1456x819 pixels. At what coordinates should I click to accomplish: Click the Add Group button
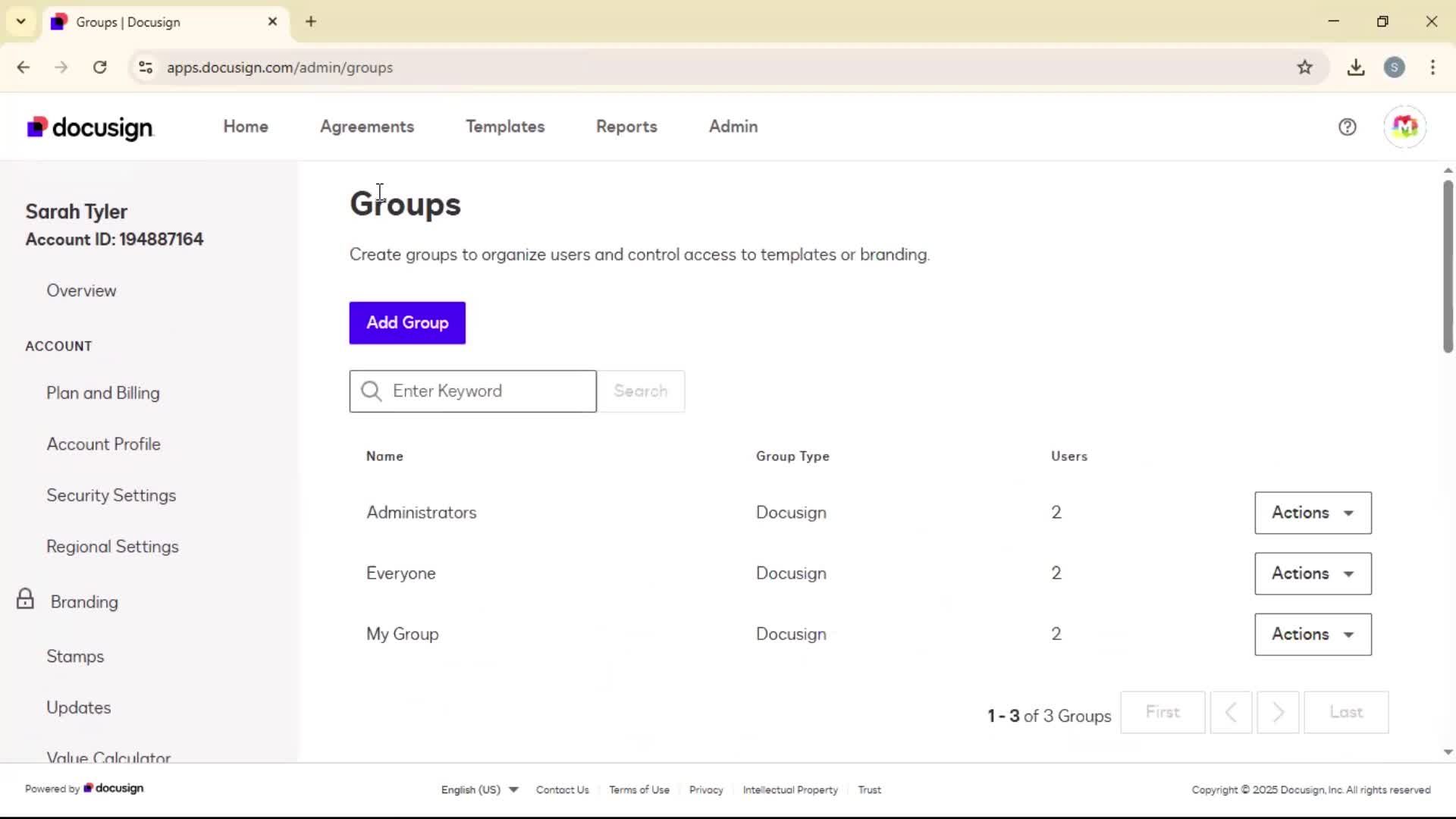407,323
